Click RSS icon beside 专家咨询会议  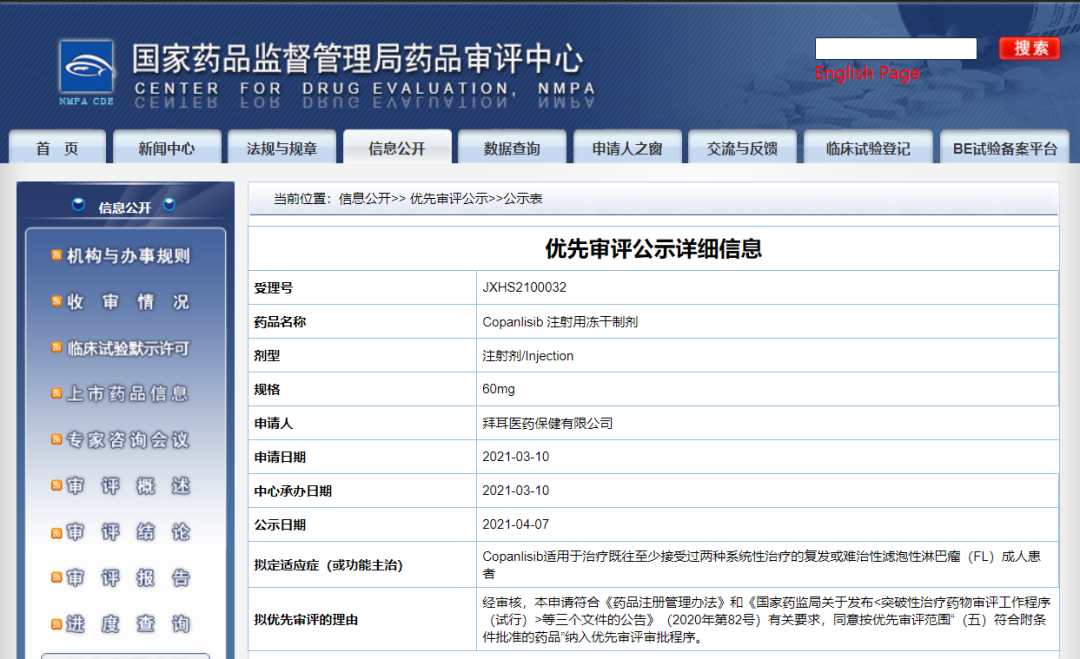56,439
